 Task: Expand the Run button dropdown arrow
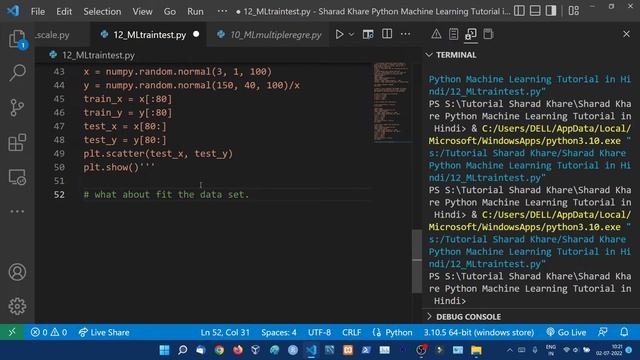[x=351, y=35]
